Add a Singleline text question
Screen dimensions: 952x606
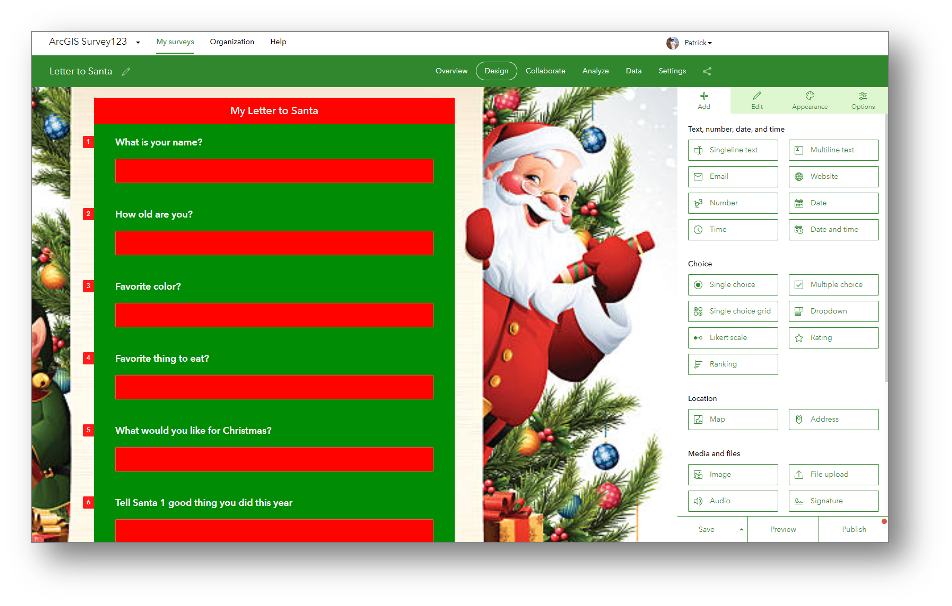pos(733,150)
